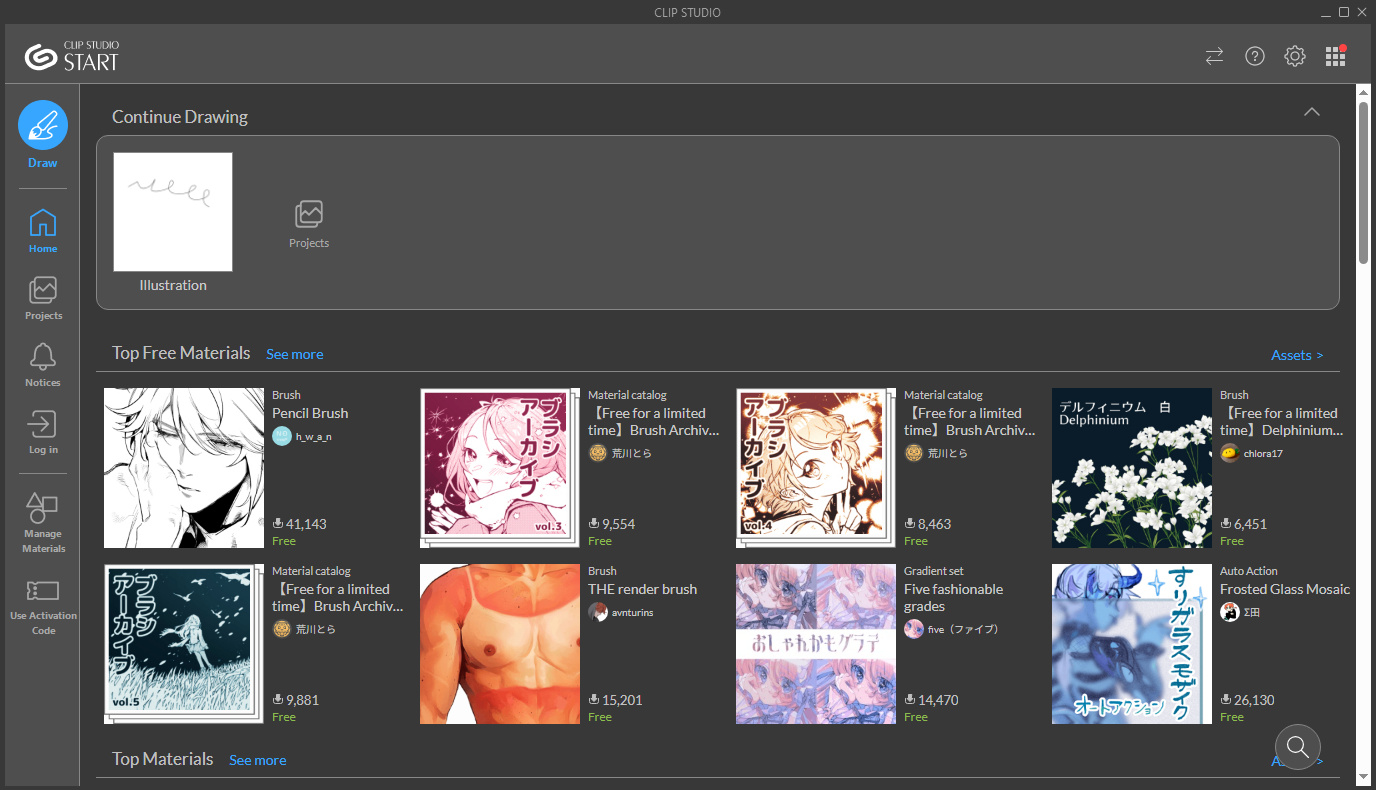Open the Illustration canvas thumbnail

click(173, 212)
